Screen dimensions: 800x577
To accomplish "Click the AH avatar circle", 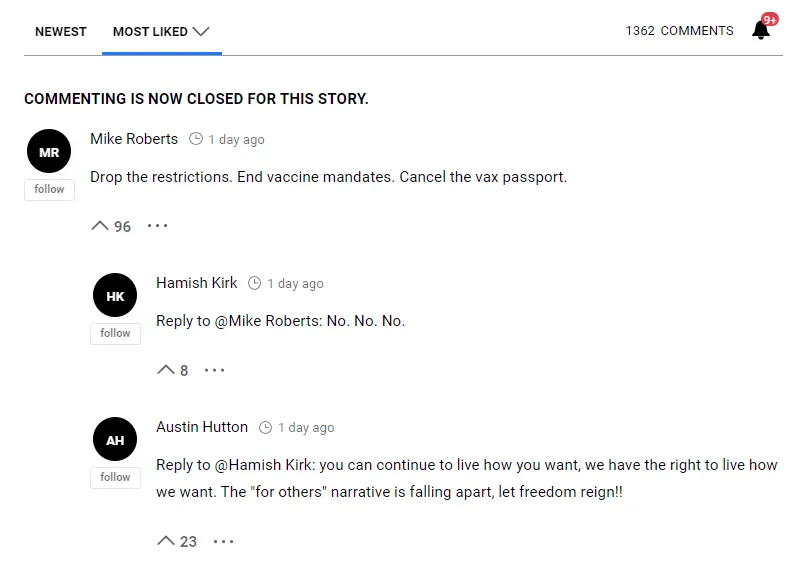I will tap(115, 439).
